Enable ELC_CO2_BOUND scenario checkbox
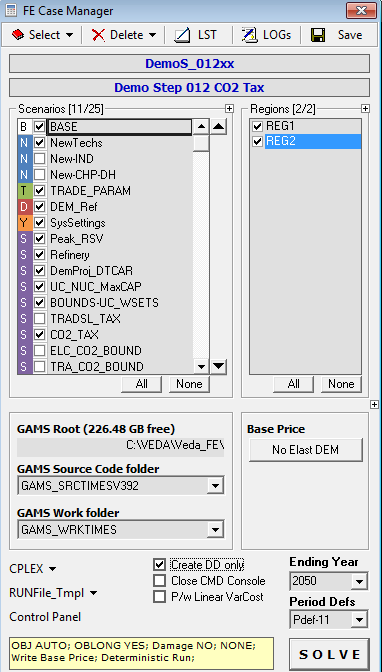Screen dimensions: 382x672 (x=39, y=351)
